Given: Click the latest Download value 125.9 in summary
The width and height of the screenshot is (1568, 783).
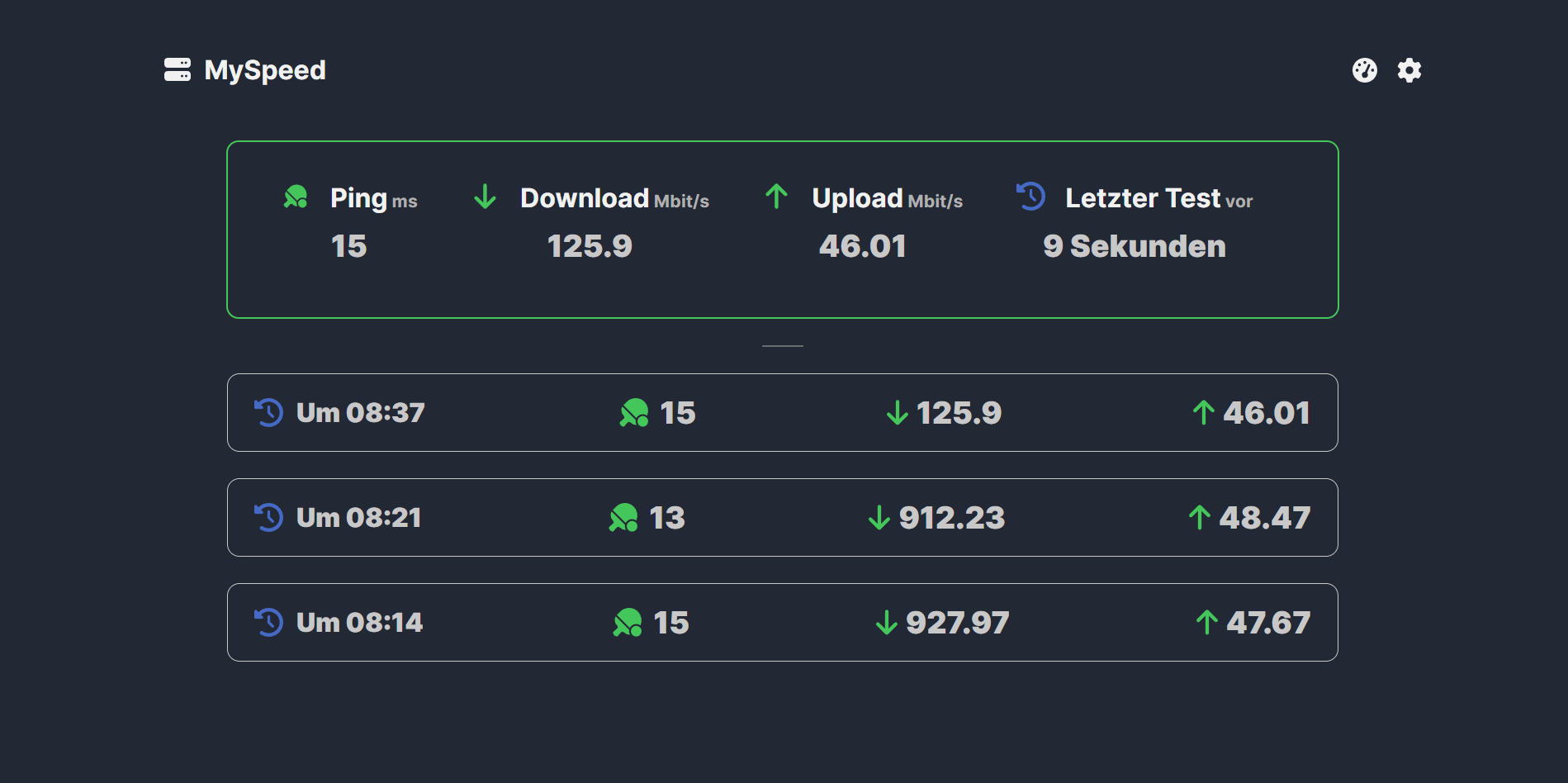Looking at the screenshot, I should click(x=590, y=246).
